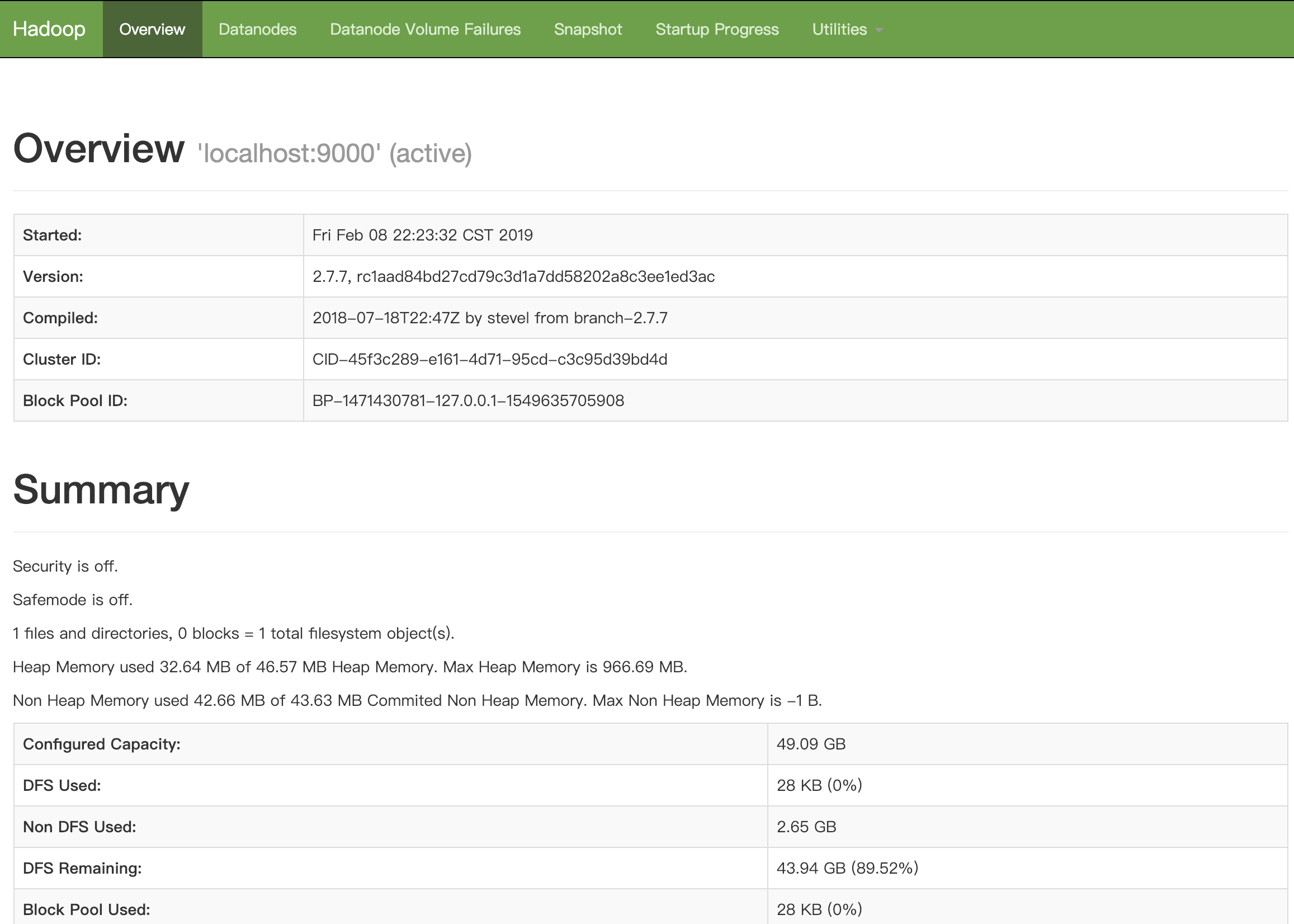View the Startup Progress tab
The image size is (1294, 924).
click(717, 29)
